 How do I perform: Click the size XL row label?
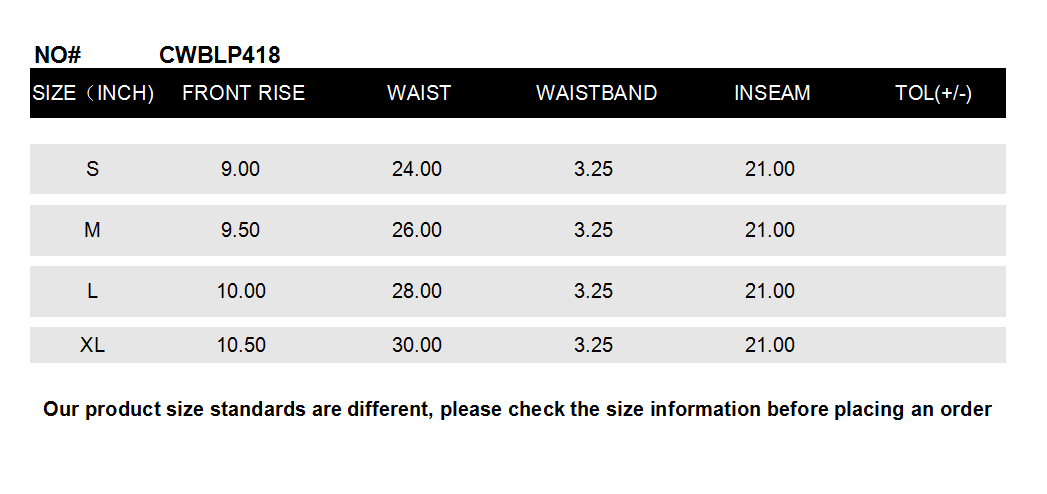93,345
